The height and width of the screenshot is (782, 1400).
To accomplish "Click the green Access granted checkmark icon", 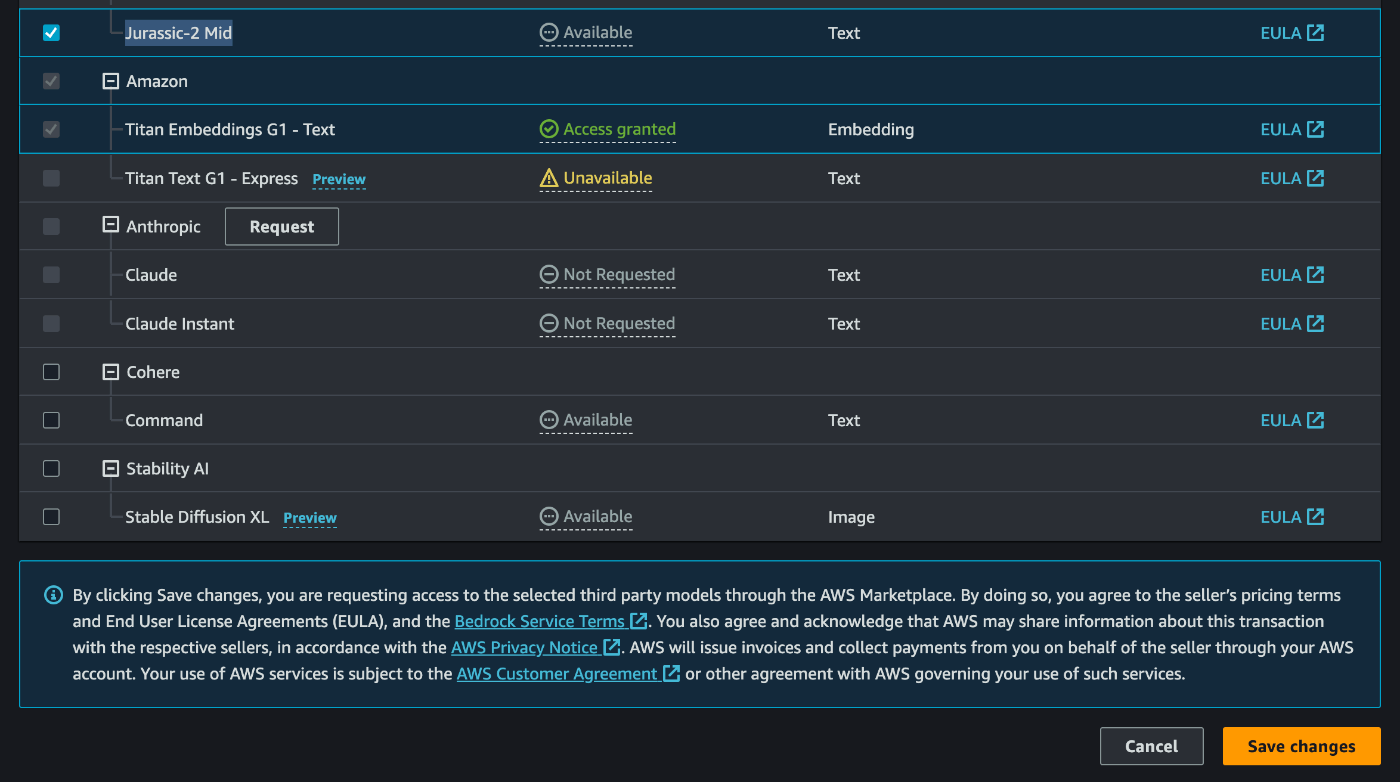I will (549, 129).
